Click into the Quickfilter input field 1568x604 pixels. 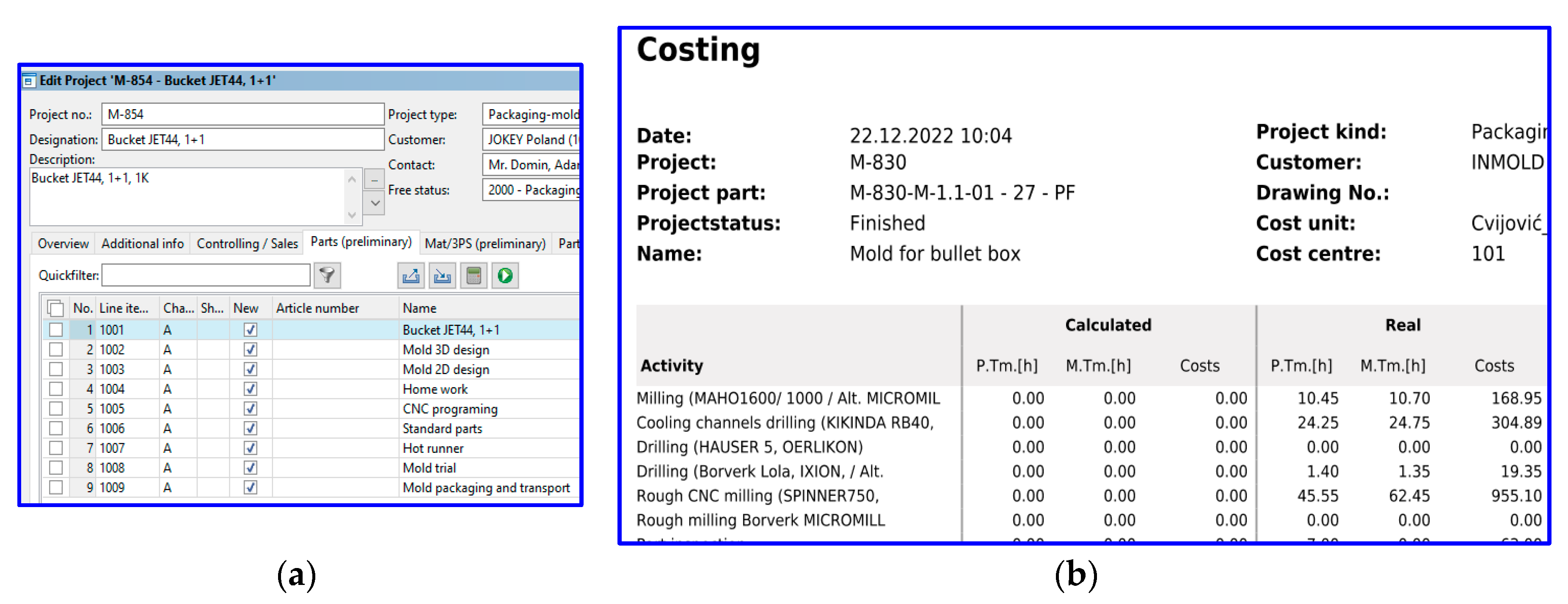pos(206,275)
